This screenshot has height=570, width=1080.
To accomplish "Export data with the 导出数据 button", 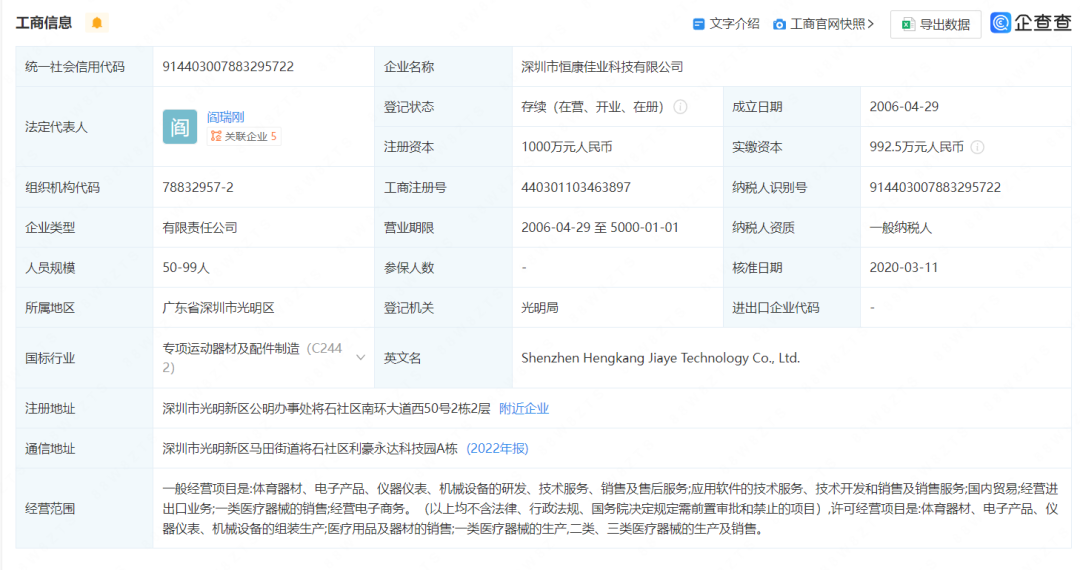I will (935, 24).
